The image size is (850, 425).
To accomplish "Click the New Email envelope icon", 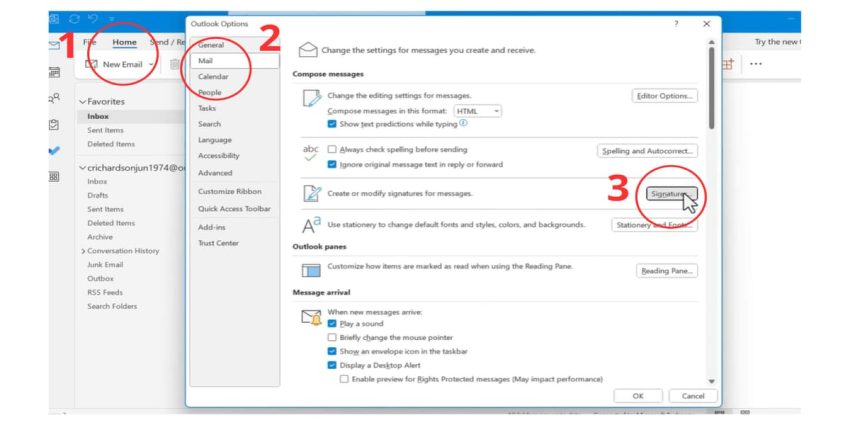I will (x=91, y=64).
